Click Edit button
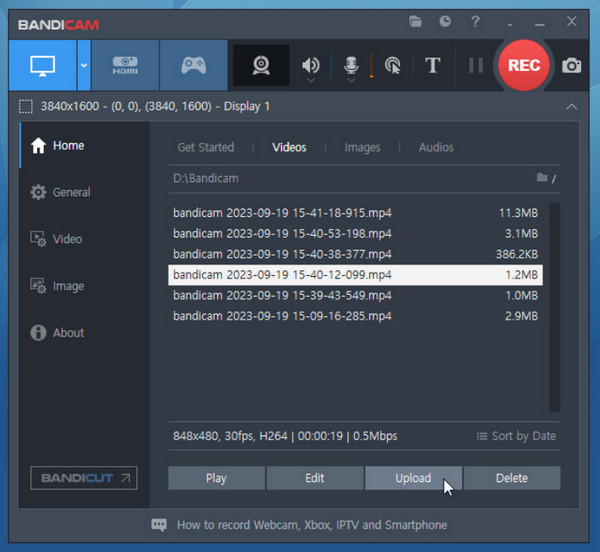The width and height of the screenshot is (600, 552). 315,478
